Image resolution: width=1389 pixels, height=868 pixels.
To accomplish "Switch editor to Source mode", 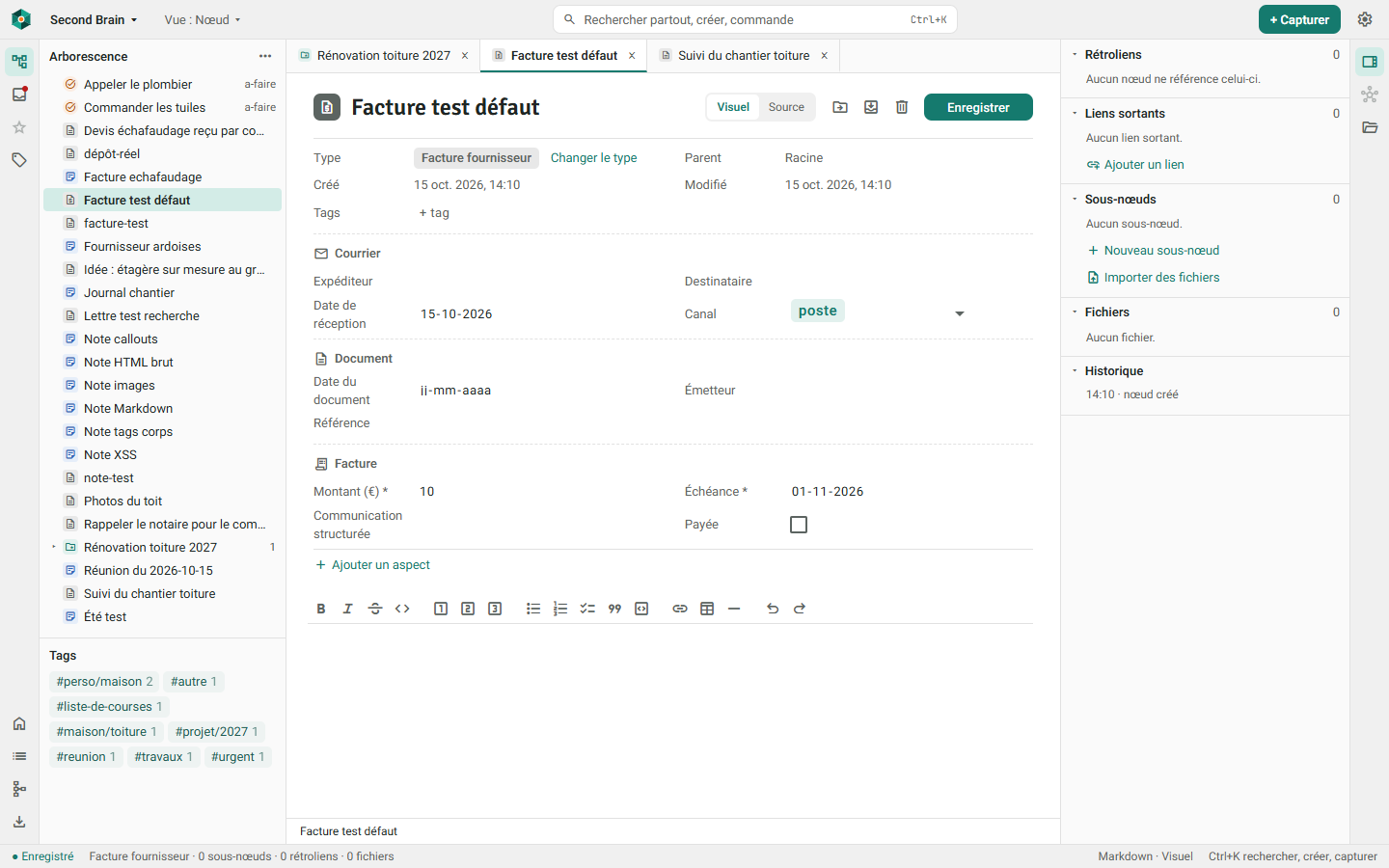I will (786, 107).
